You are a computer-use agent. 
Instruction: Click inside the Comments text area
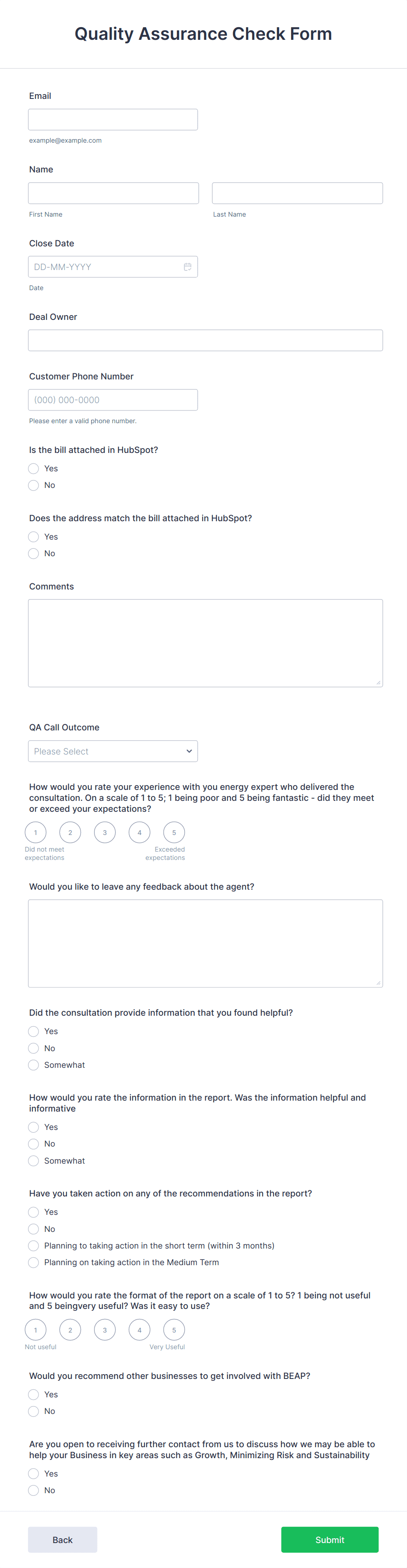(205, 642)
